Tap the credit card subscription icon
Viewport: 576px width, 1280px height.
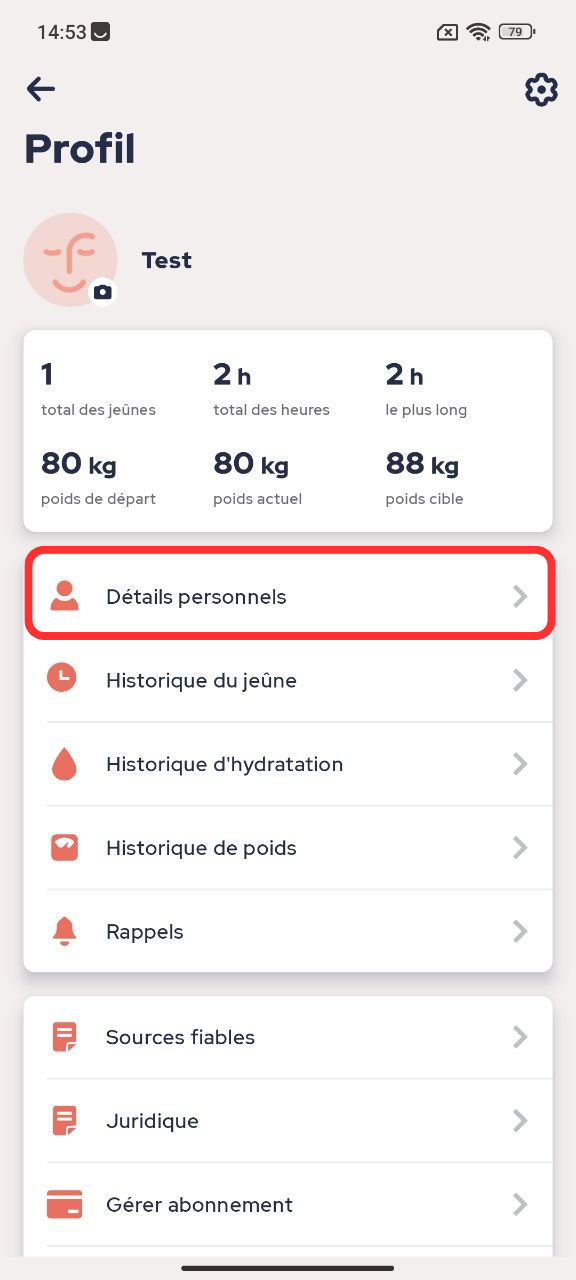pos(64,1204)
